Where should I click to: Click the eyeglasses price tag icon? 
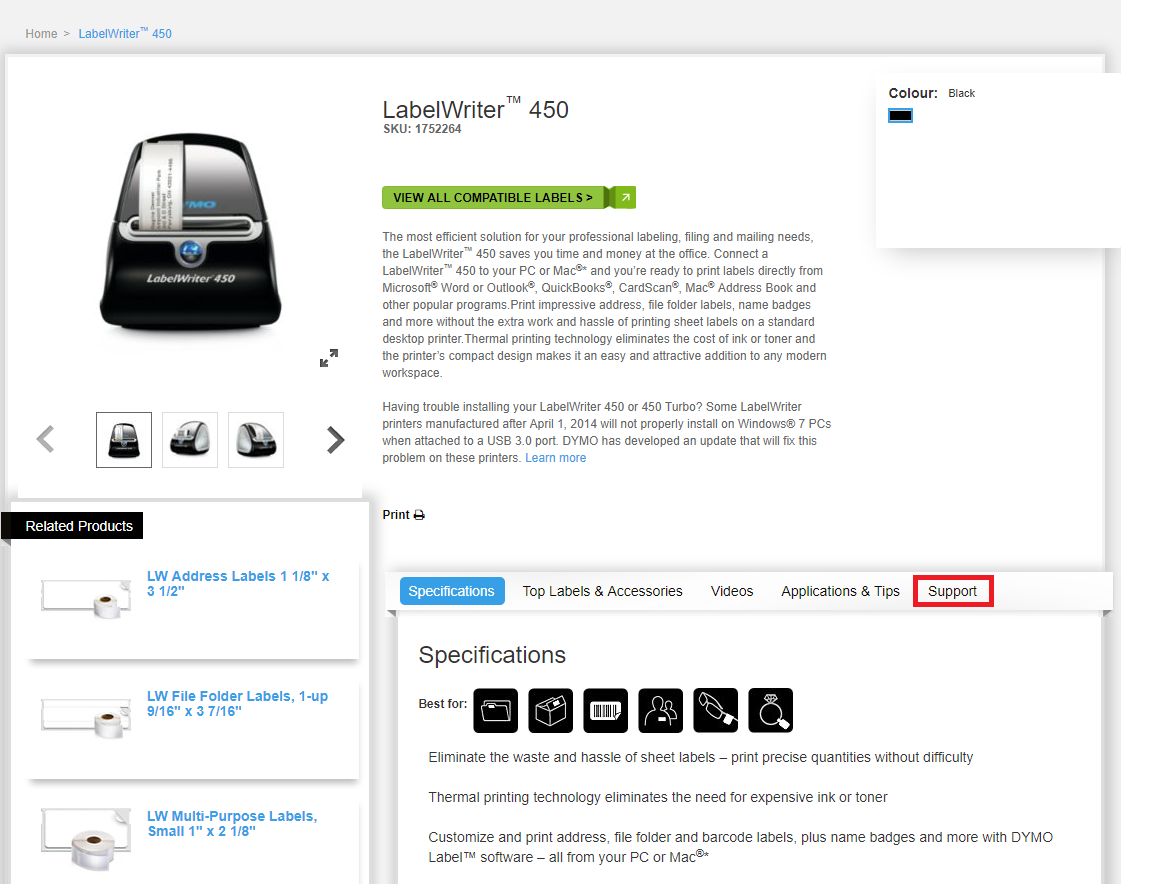pos(715,710)
